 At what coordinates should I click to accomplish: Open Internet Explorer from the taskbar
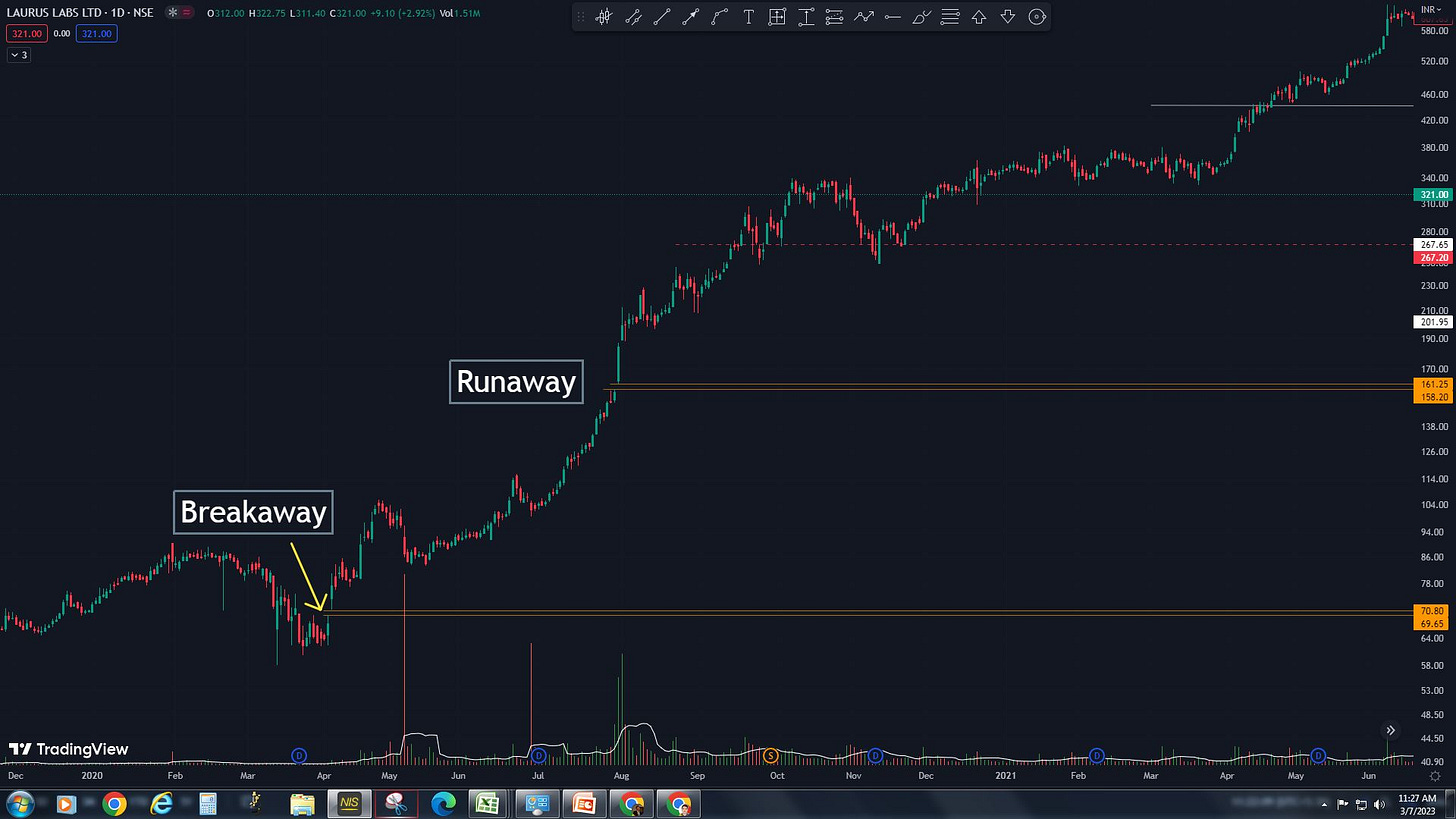(161, 804)
